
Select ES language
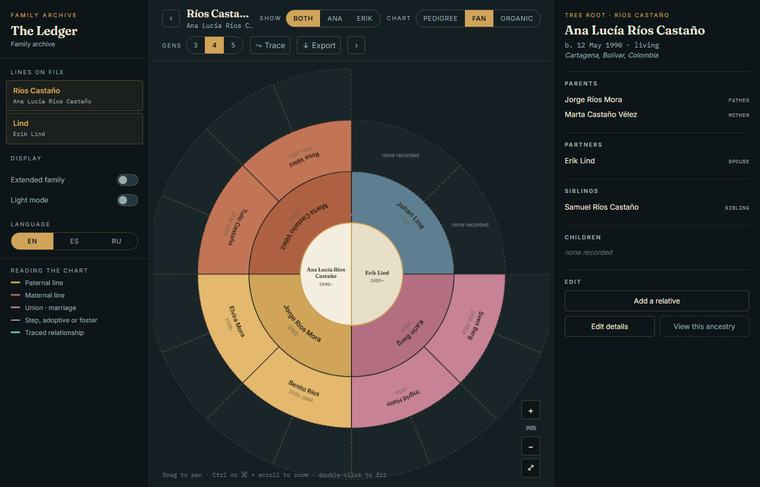point(74,241)
